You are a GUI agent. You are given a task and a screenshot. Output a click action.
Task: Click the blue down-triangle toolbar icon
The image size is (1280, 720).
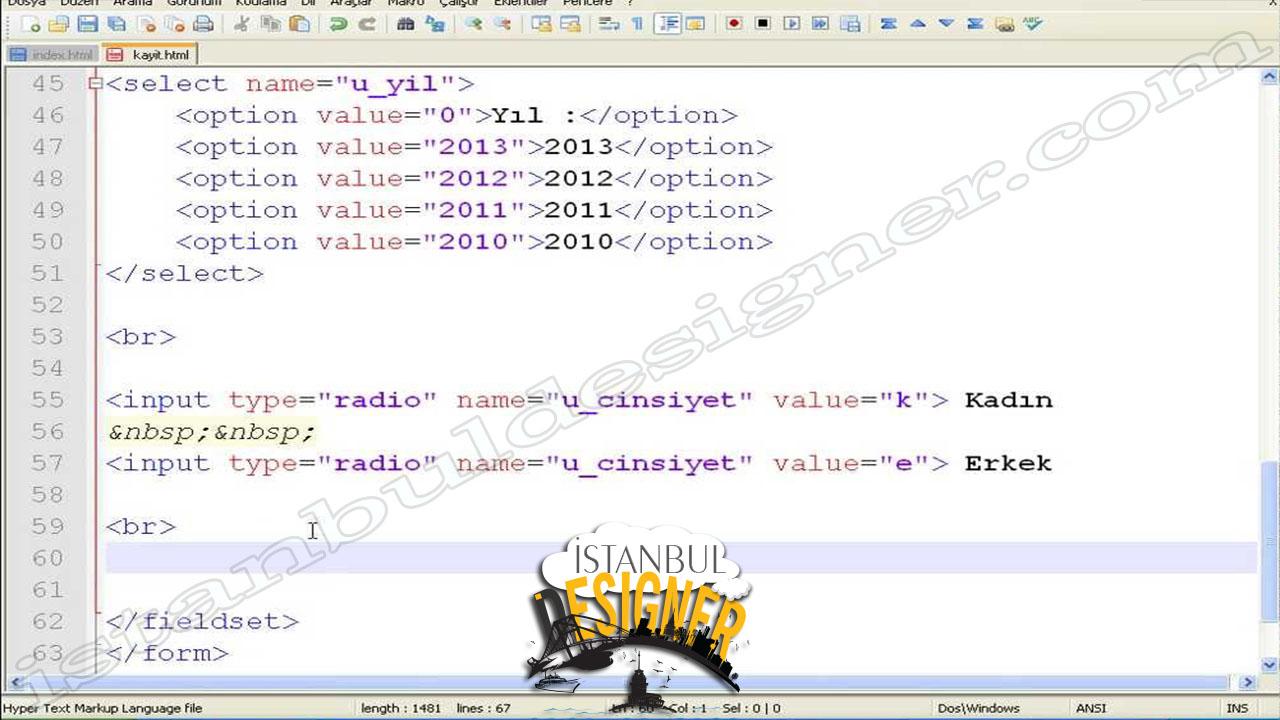pyautogui.click(x=946, y=24)
